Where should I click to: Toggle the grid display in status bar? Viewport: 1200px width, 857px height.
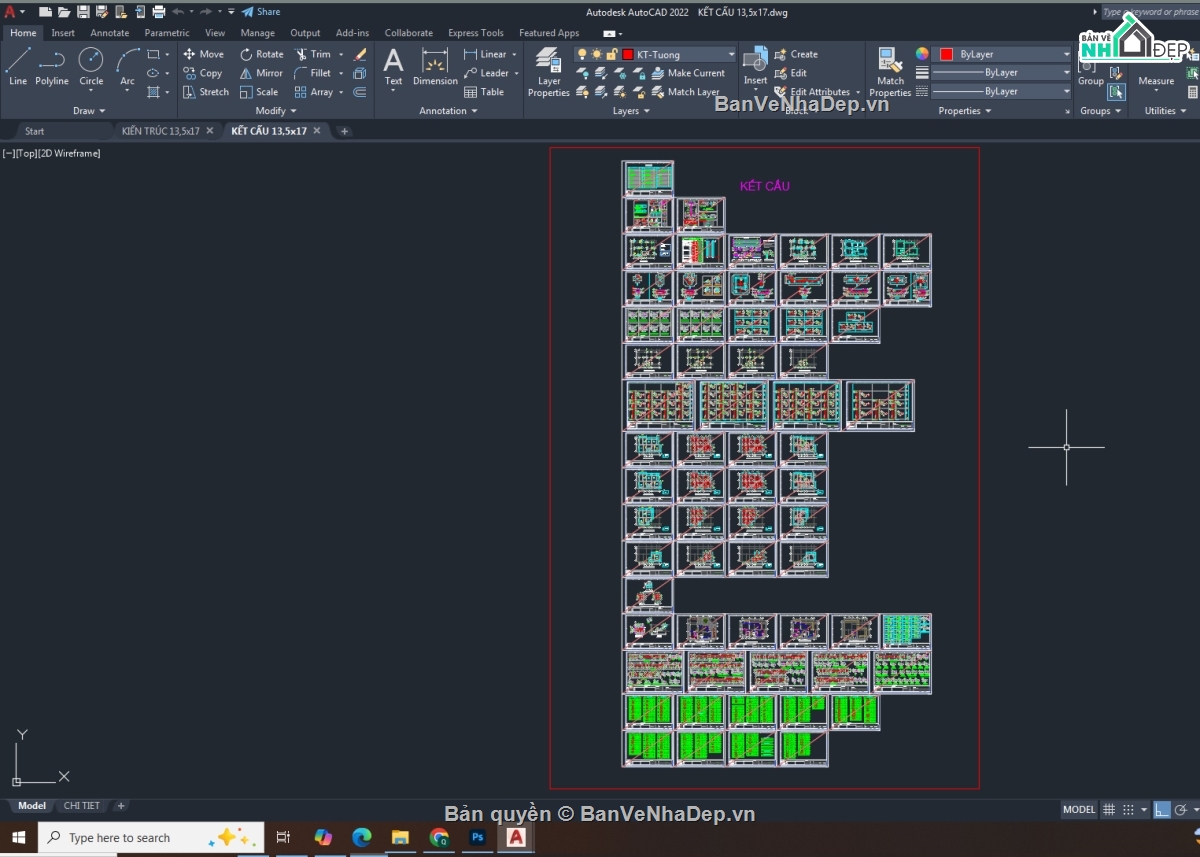pyautogui.click(x=1108, y=809)
